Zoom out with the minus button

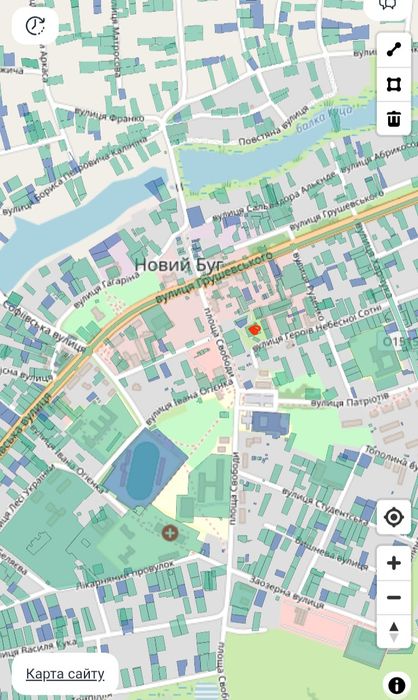click(x=394, y=597)
